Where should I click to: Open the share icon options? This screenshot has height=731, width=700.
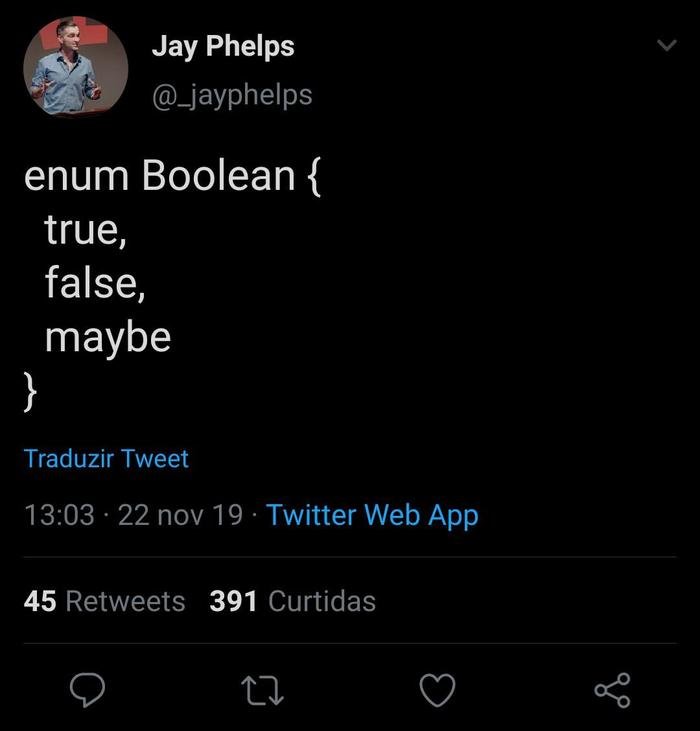click(x=612, y=689)
